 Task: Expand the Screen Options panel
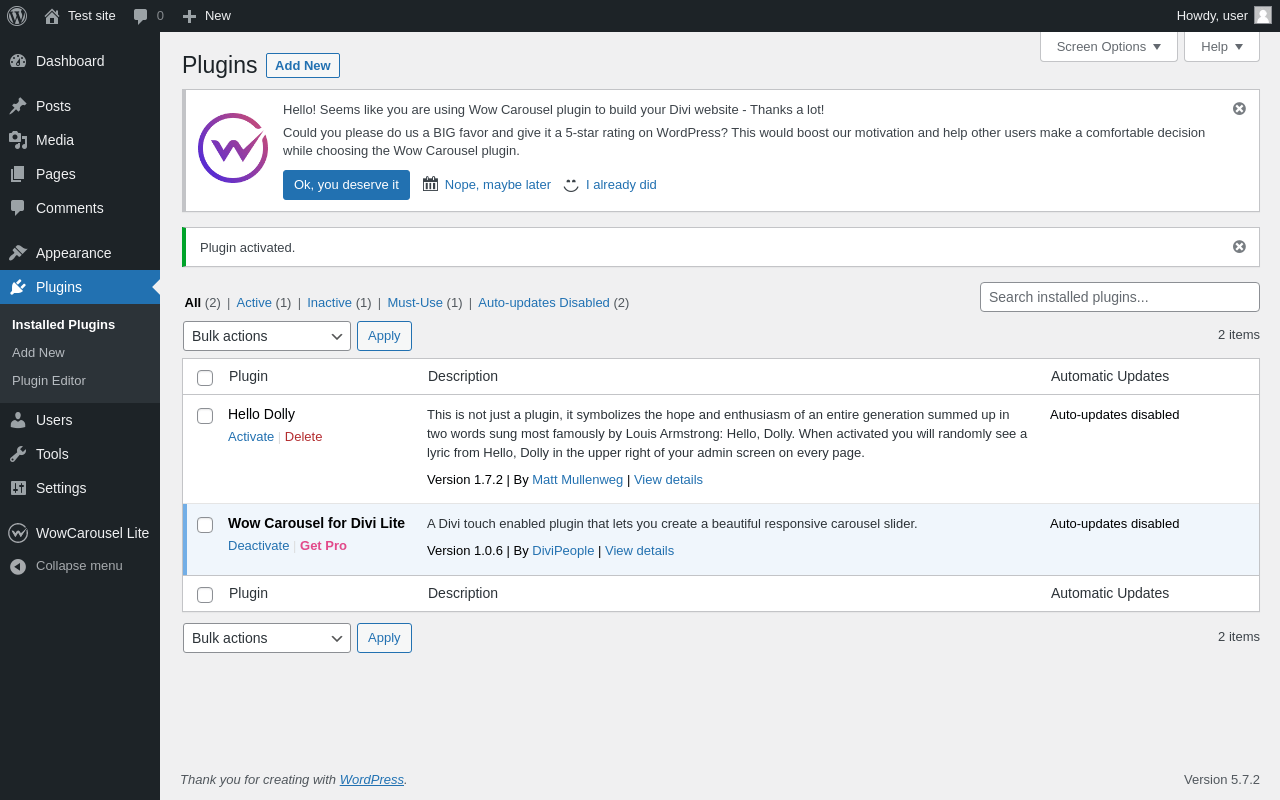(1108, 46)
